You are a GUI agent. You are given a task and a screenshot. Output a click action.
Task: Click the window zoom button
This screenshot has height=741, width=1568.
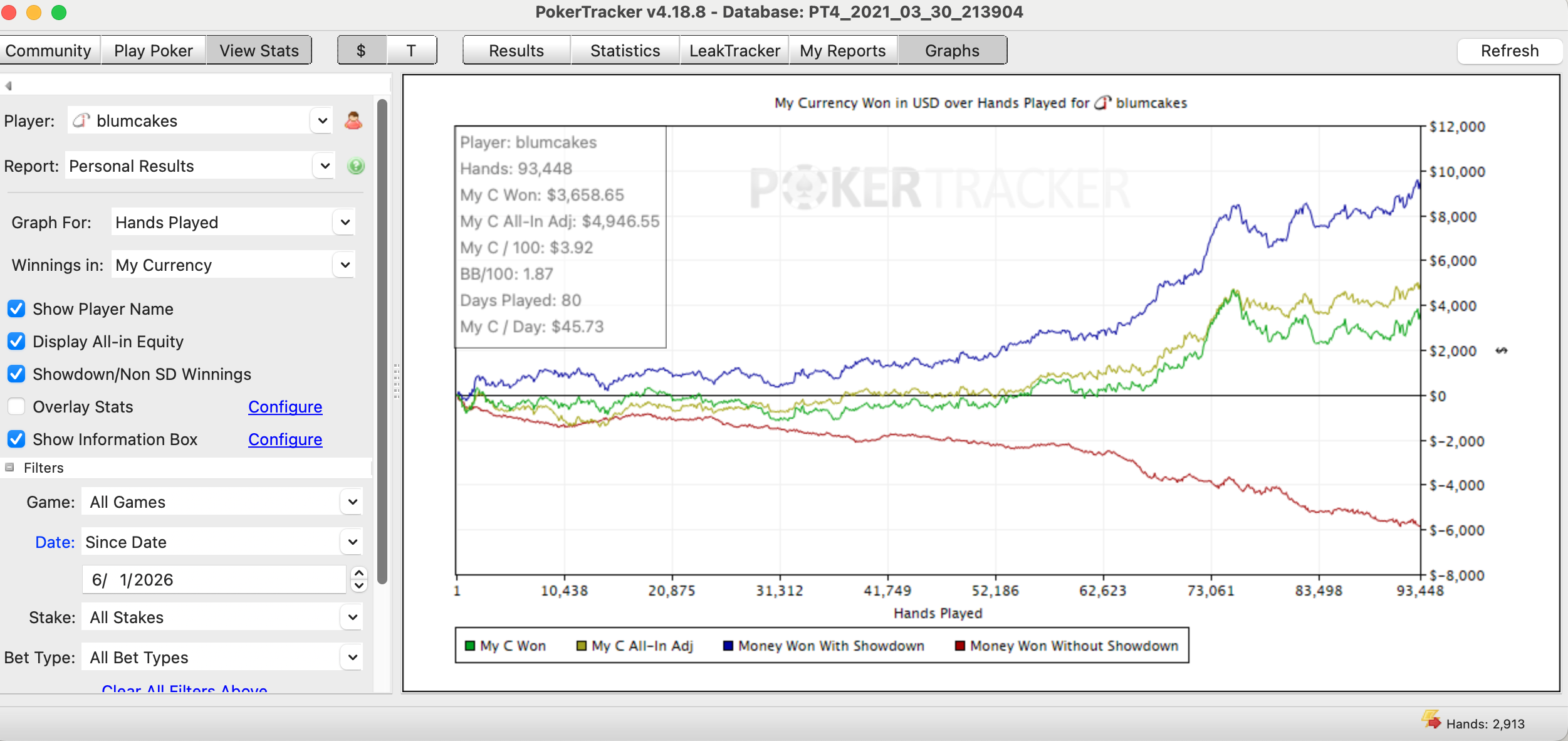pyautogui.click(x=59, y=12)
